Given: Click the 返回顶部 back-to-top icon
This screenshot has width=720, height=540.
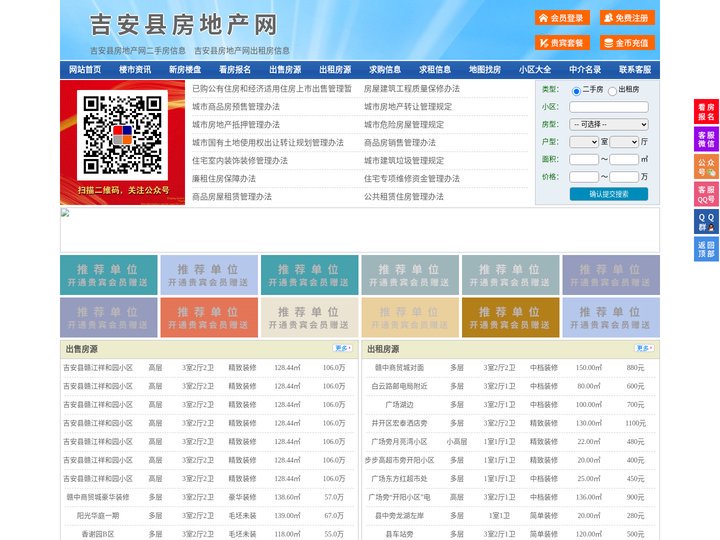Looking at the screenshot, I should point(706,249).
